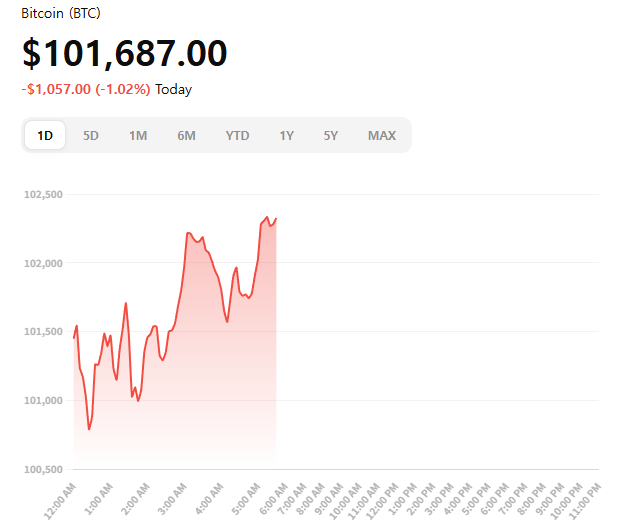Display the MAX price history
The width and height of the screenshot is (630, 520).
381,136
